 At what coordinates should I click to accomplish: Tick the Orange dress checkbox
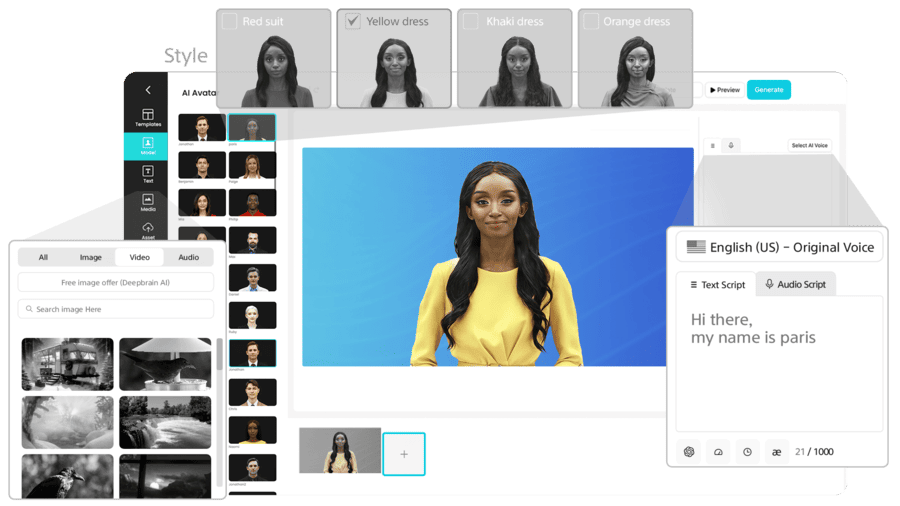[591, 21]
